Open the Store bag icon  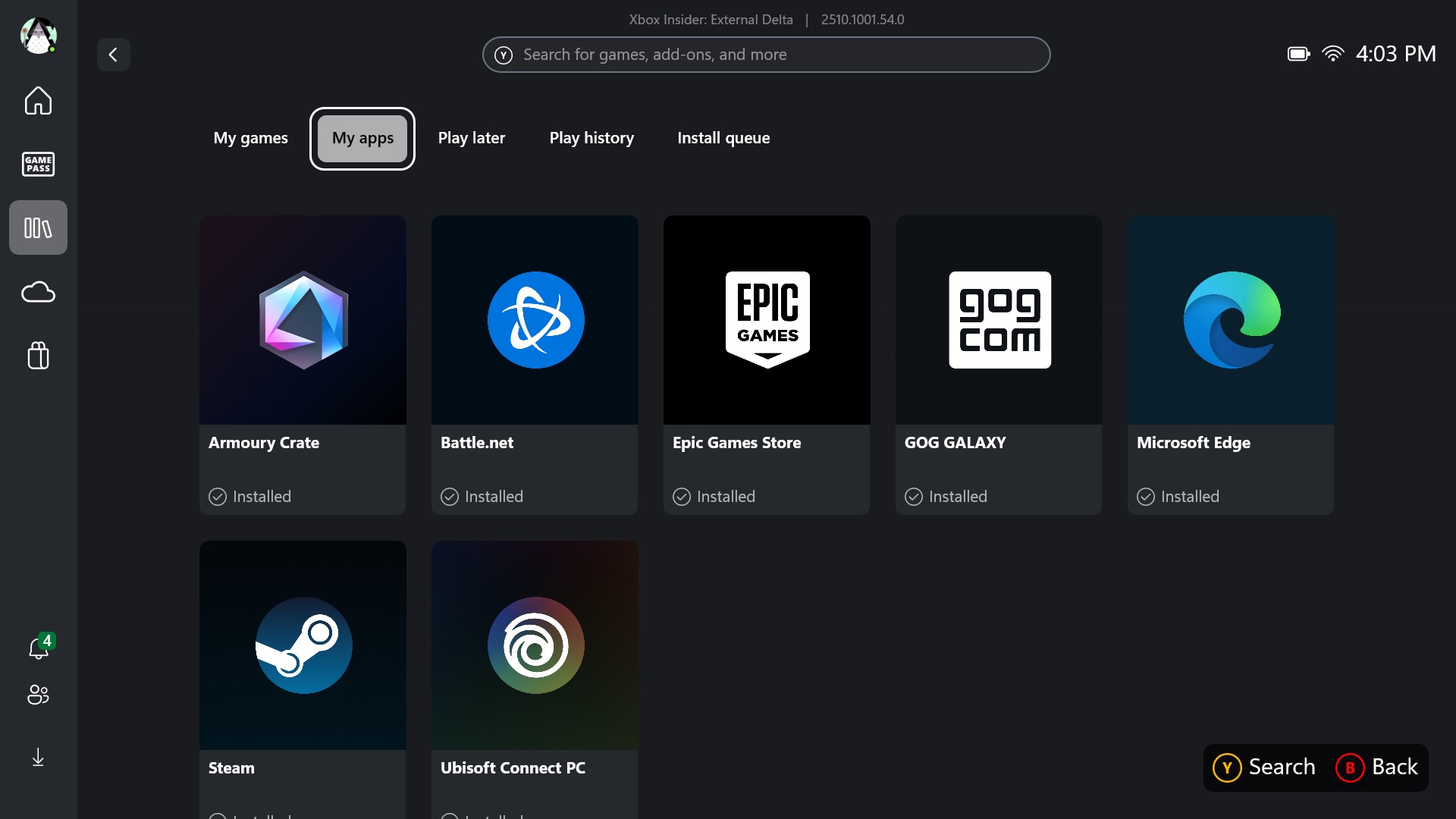(x=38, y=355)
